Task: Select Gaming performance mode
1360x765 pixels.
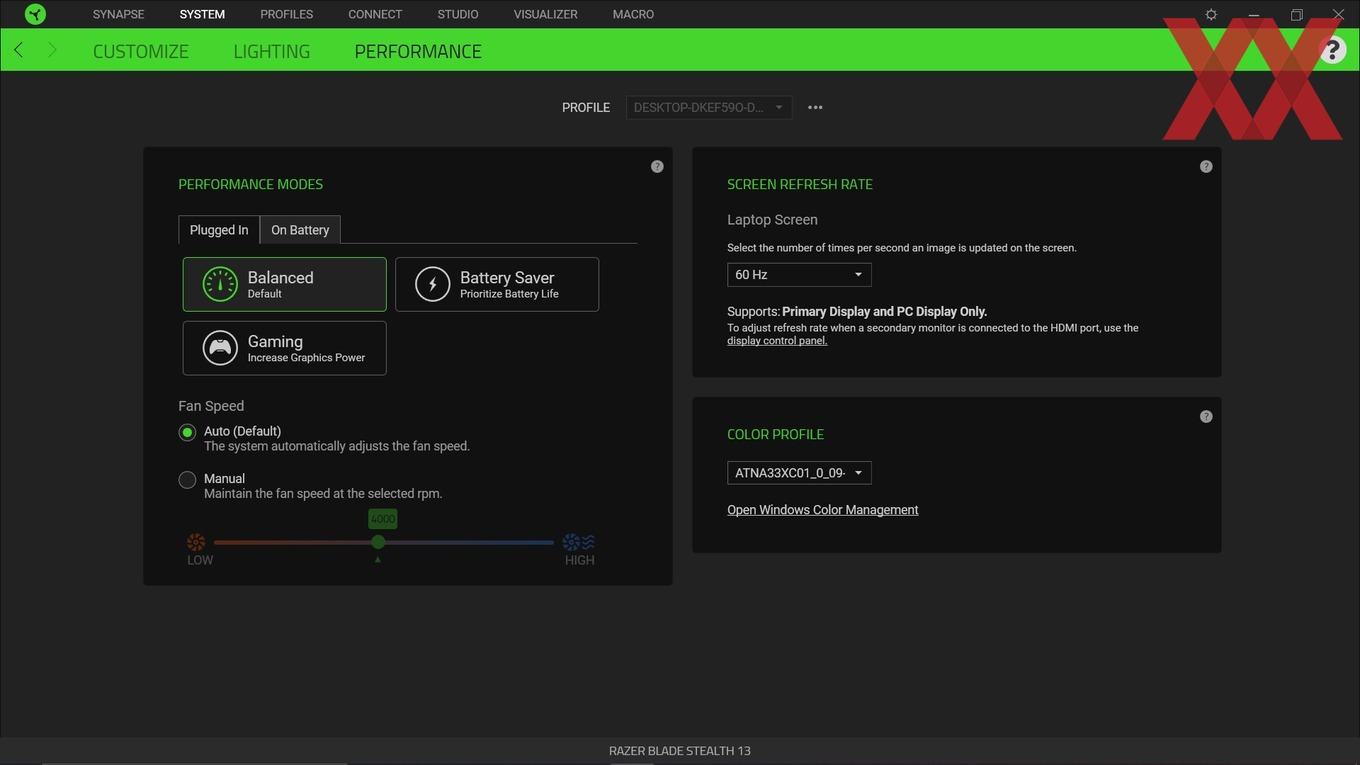Action: (284, 348)
